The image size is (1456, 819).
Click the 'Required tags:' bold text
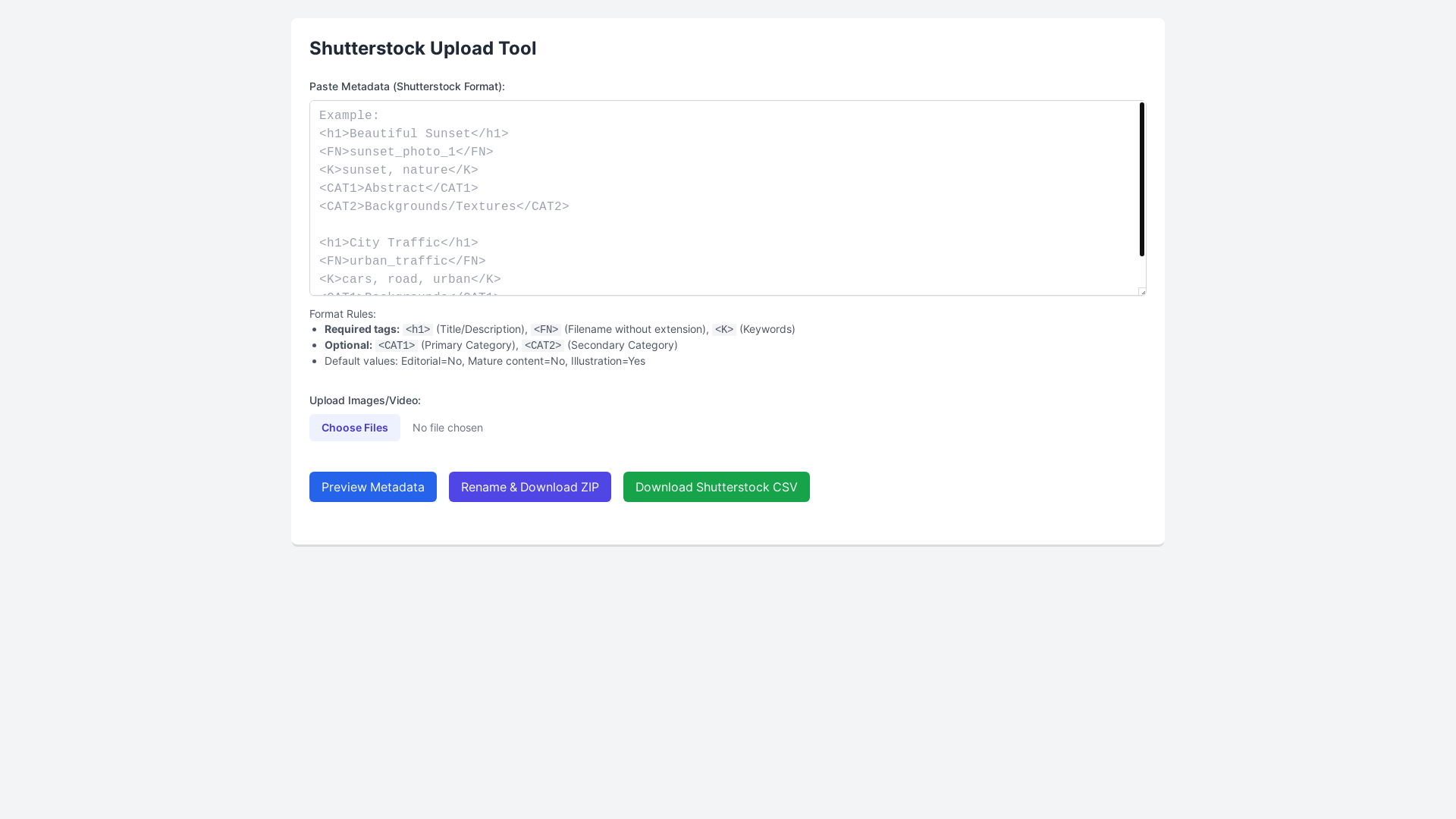tap(362, 329)
